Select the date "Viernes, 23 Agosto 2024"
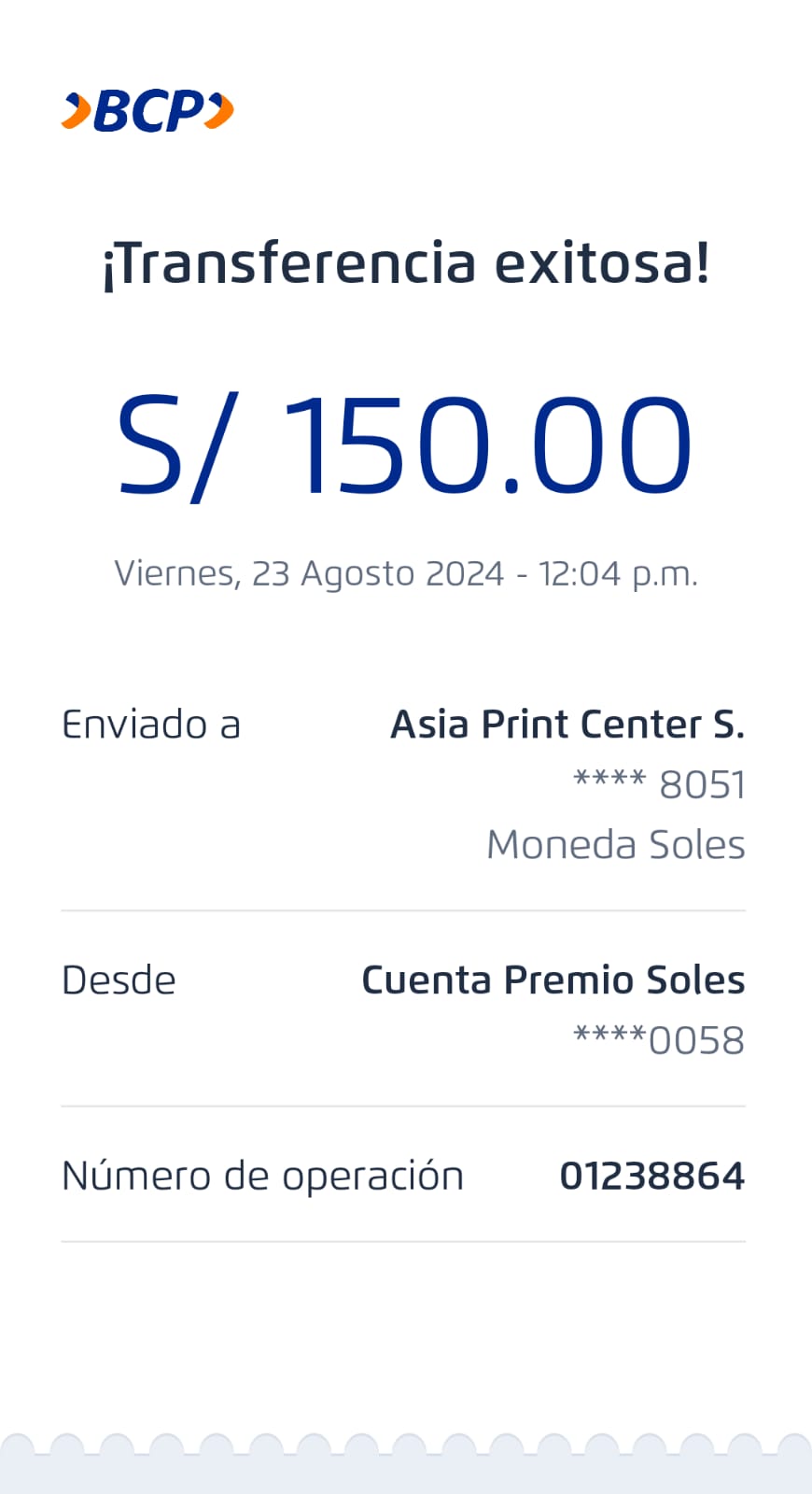 tap(308, 573)
